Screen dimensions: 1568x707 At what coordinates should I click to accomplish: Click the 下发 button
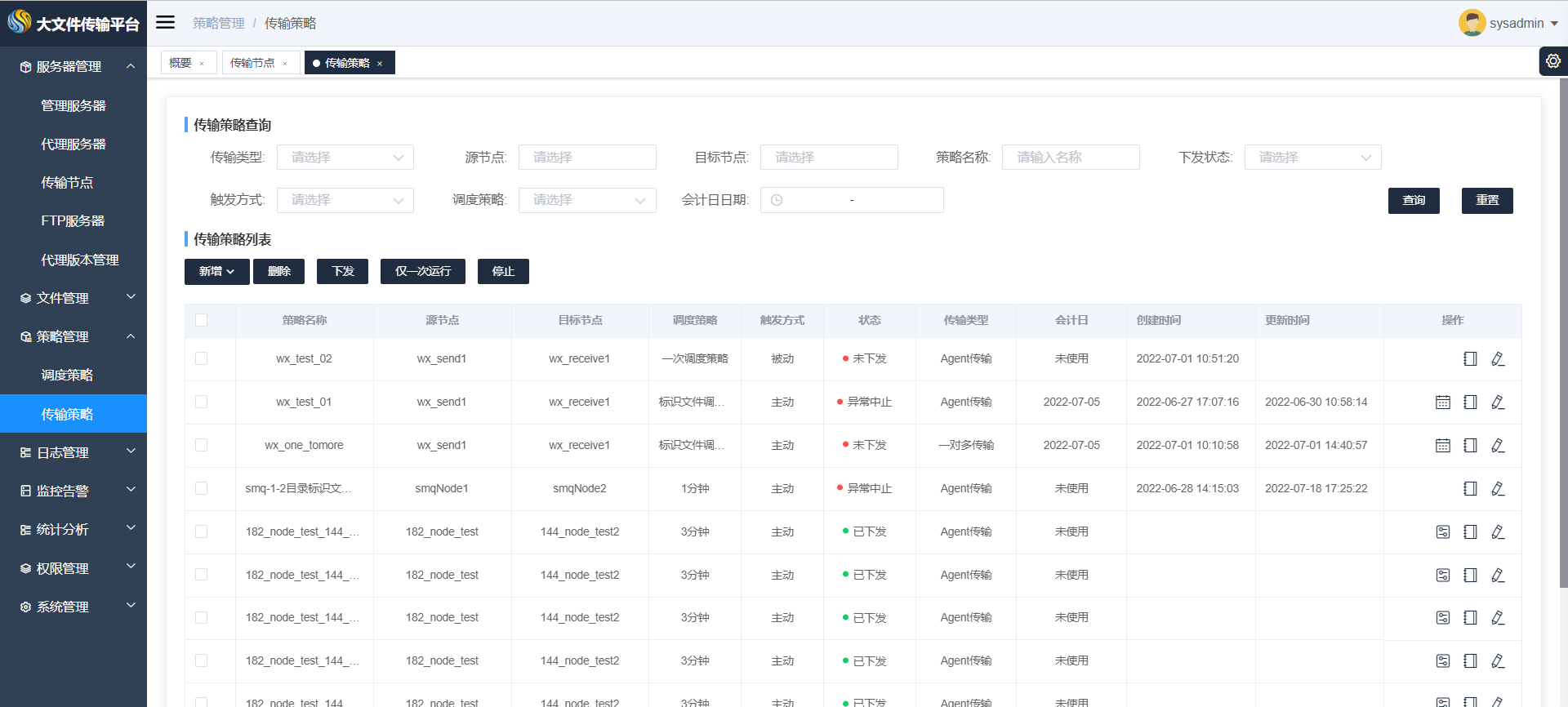click(343, 271)
